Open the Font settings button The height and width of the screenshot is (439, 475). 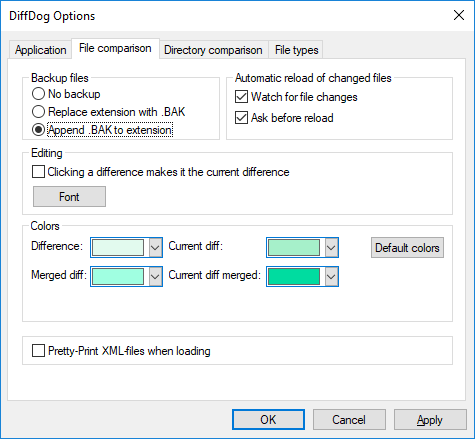point(69,197)
